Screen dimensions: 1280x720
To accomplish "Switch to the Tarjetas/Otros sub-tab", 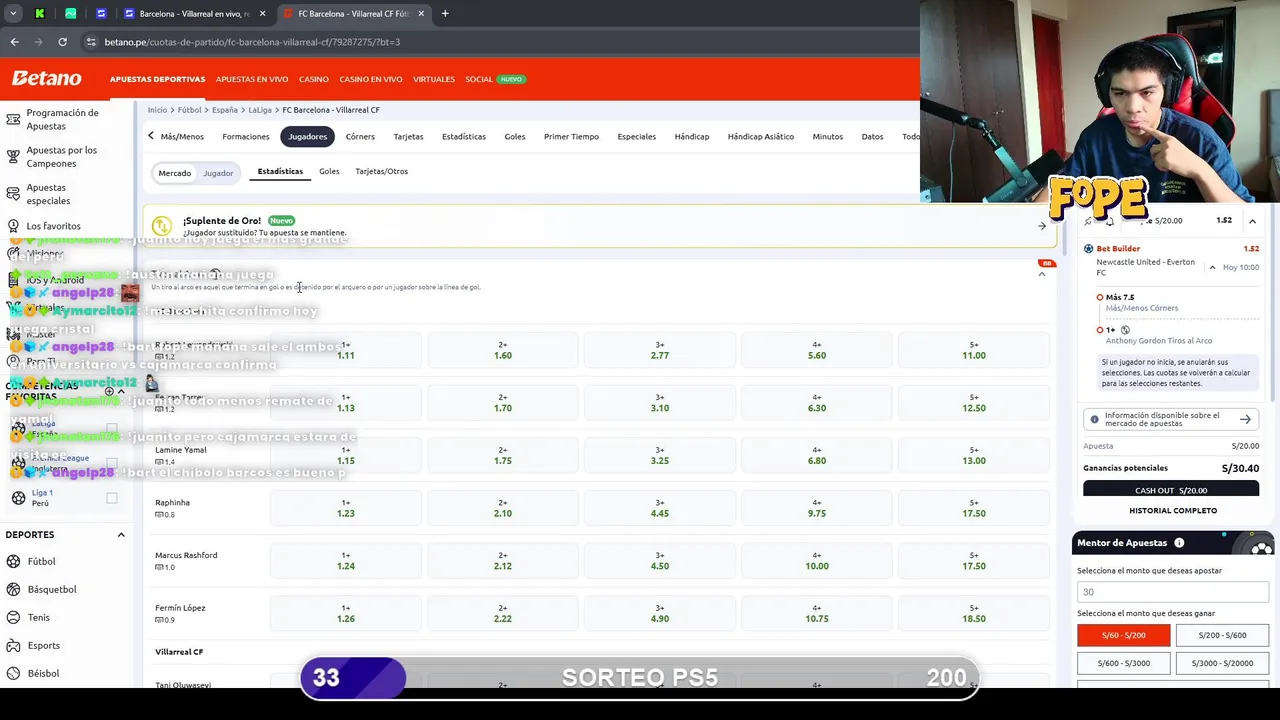I will pos(381,171).
